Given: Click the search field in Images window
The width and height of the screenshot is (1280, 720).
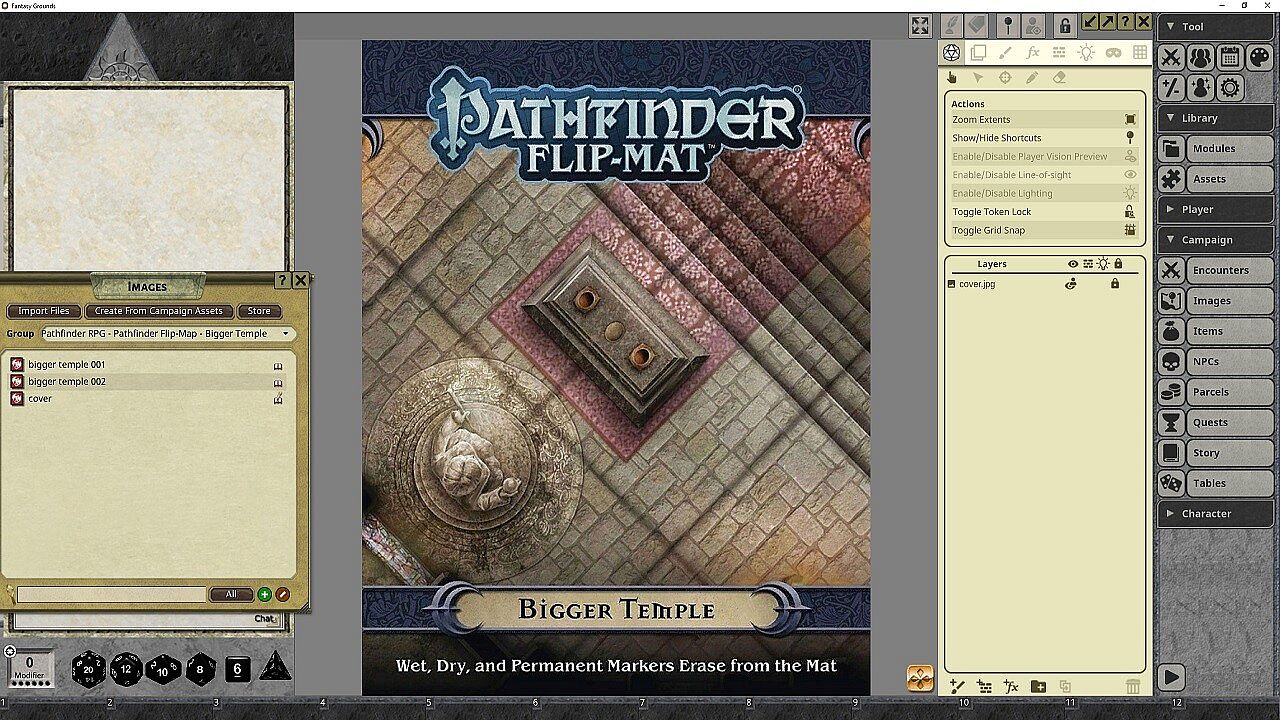Looking at the screenshot, I should [111, 594].
